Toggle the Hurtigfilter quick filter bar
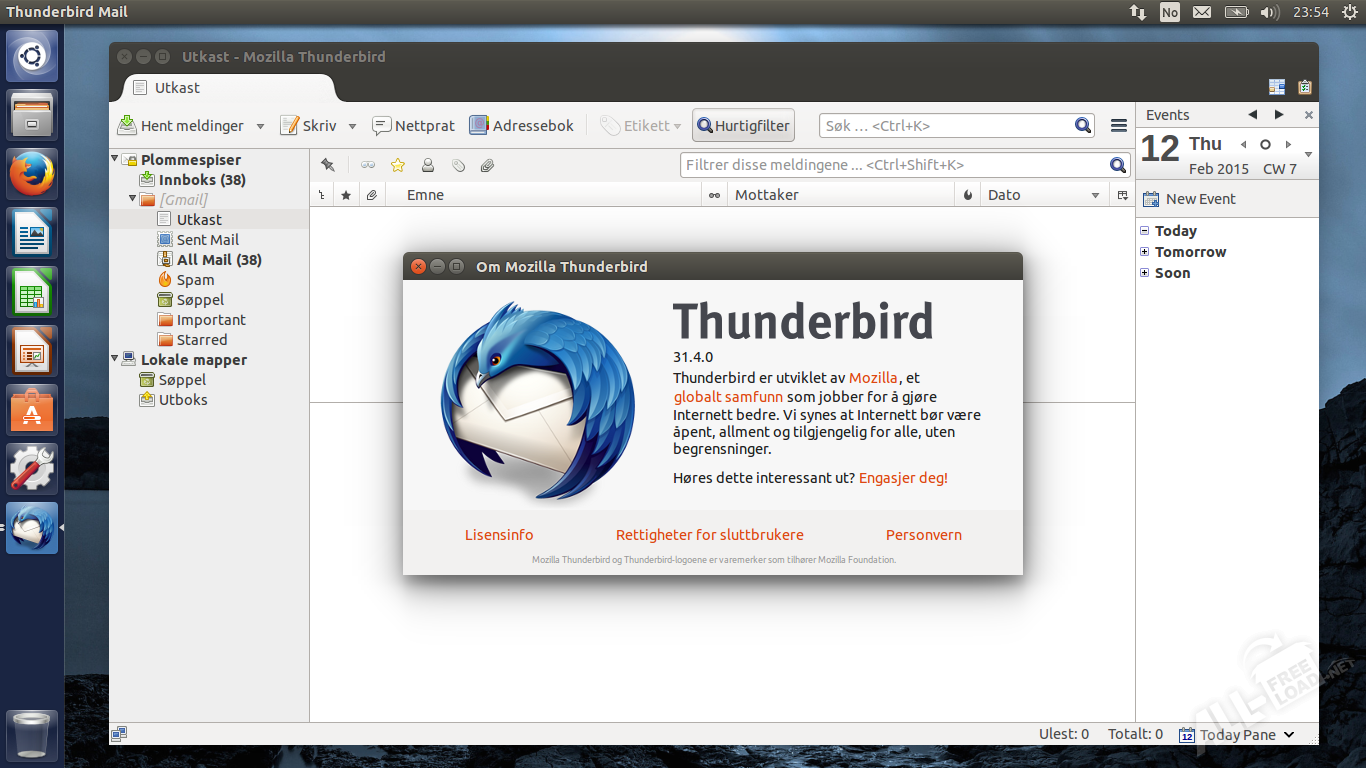The image size is (1366, 768). click(743, 126)
